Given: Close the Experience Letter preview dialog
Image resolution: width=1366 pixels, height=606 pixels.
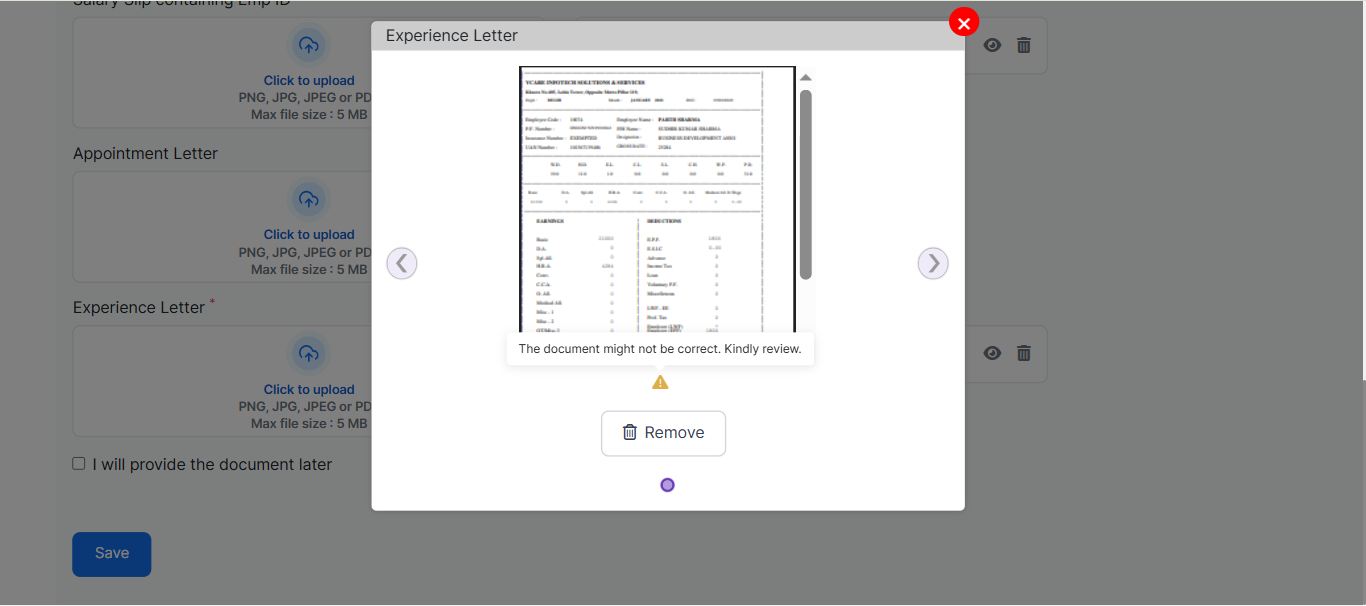Looking at the screenshot, I should (x=964, y=22).
